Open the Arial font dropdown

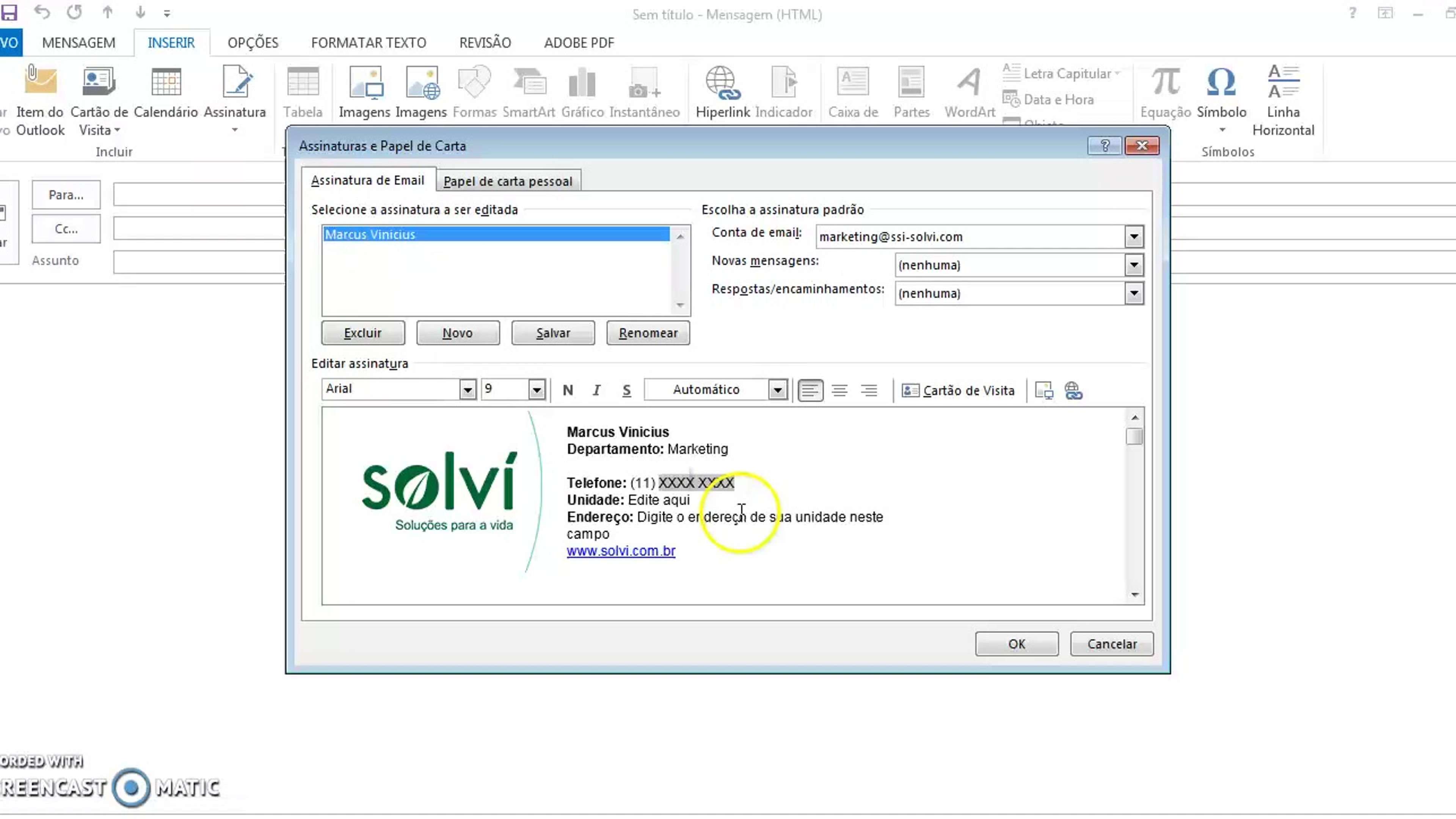click(x=468, y=389)
